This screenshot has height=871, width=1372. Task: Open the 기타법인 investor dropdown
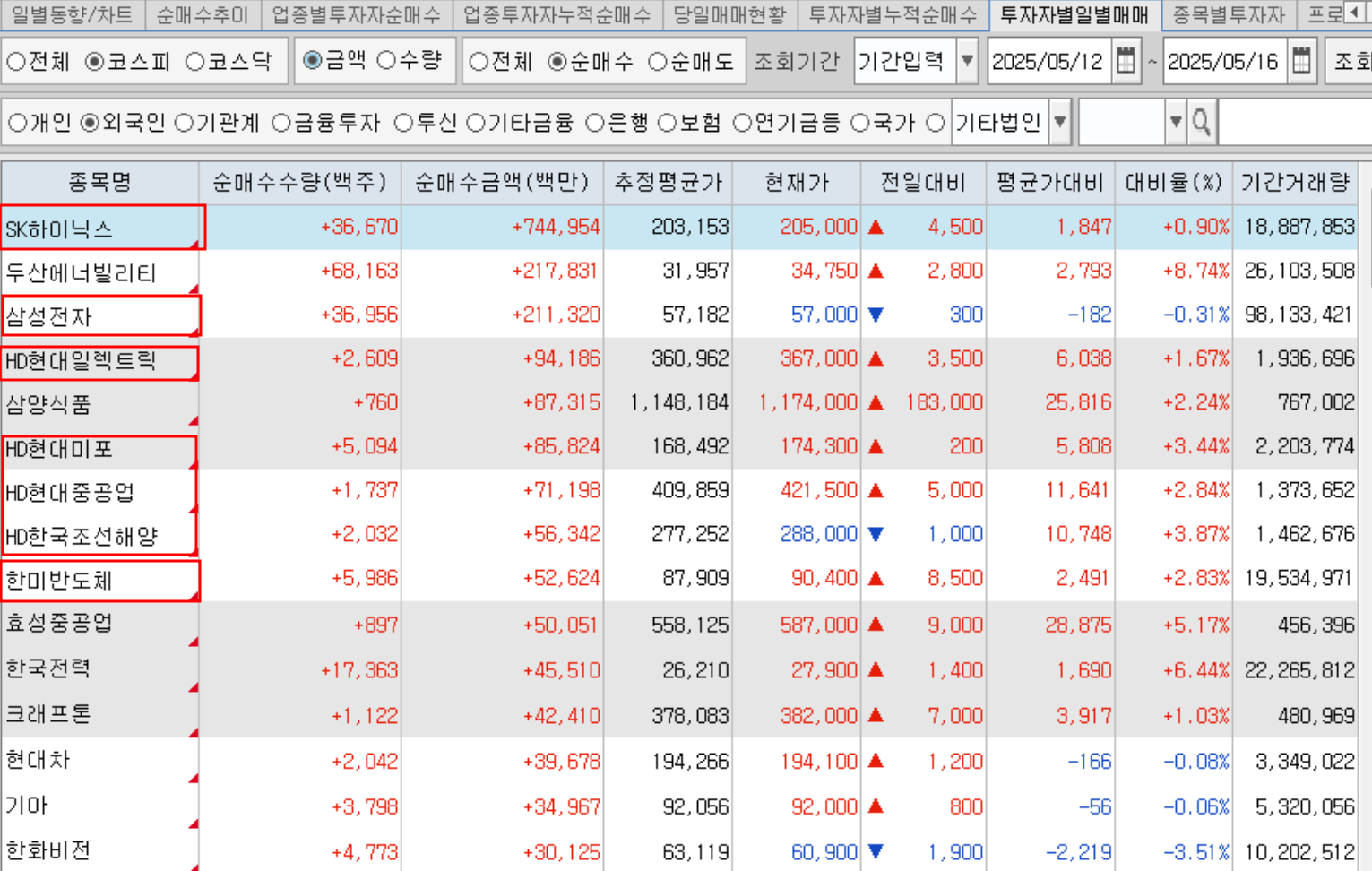(x=1060, y=123)
